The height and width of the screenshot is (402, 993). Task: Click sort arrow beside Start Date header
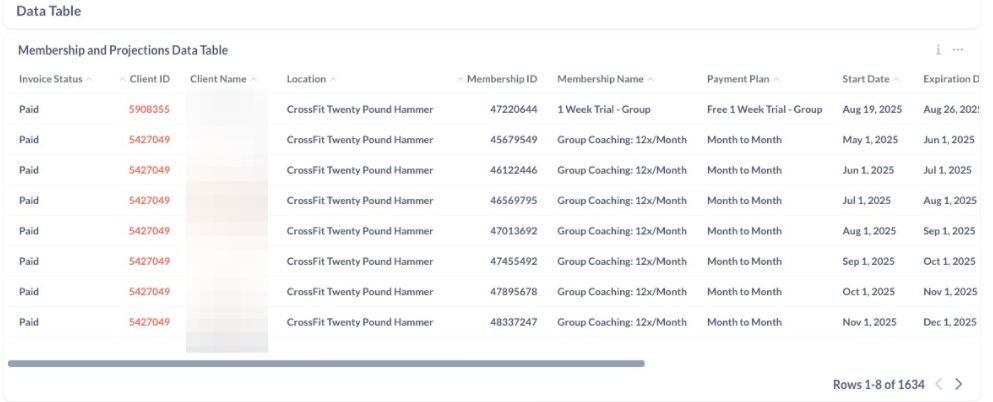coord(897,79)
